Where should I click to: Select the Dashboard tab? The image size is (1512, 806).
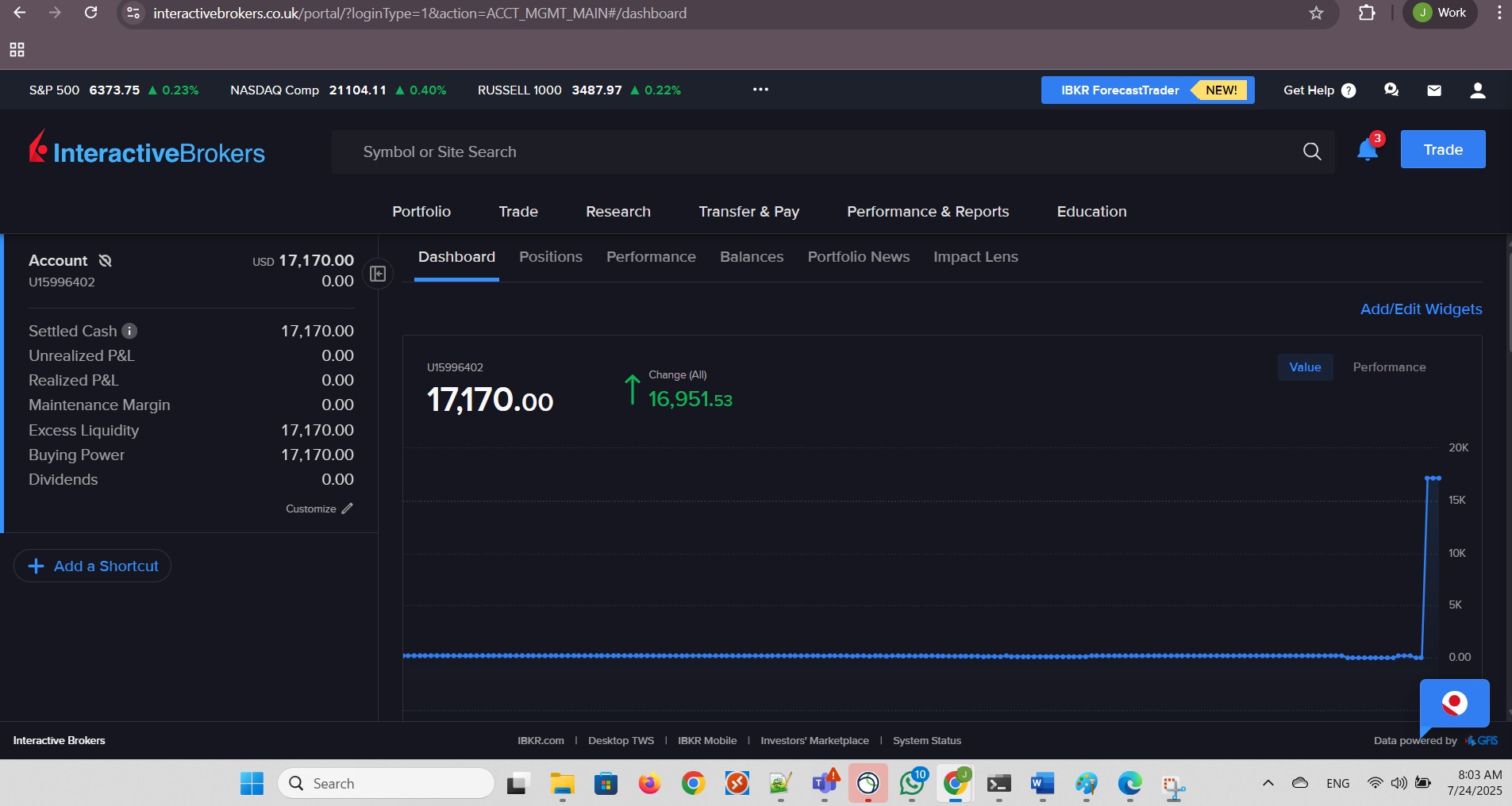[x=456, y=257]
